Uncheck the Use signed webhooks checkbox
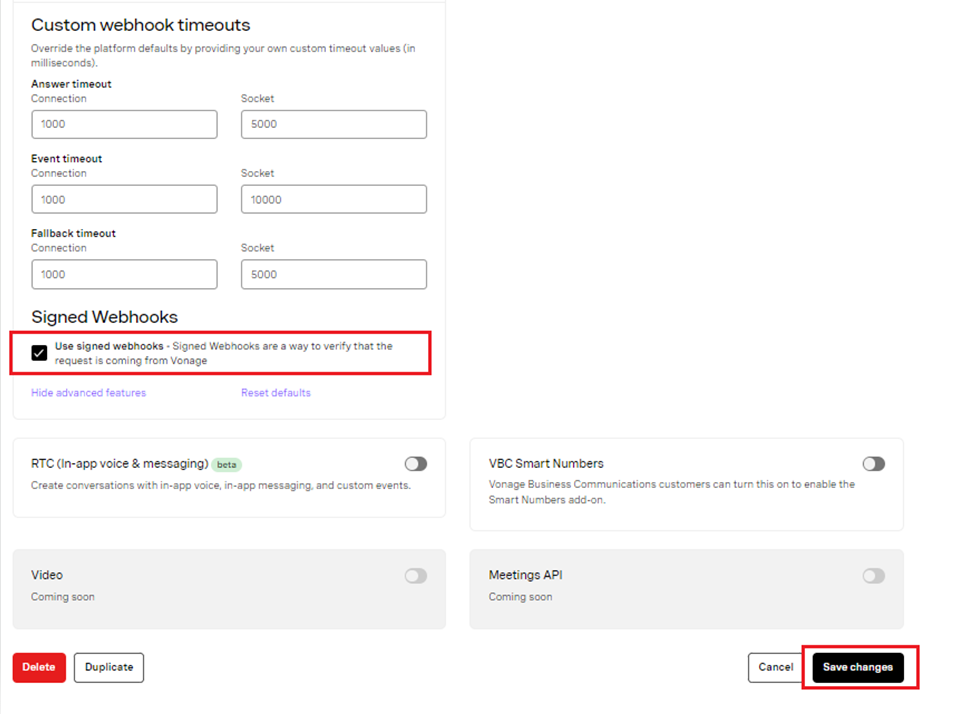This screenshot has height=714, width=968. click(x=39, y=353)
